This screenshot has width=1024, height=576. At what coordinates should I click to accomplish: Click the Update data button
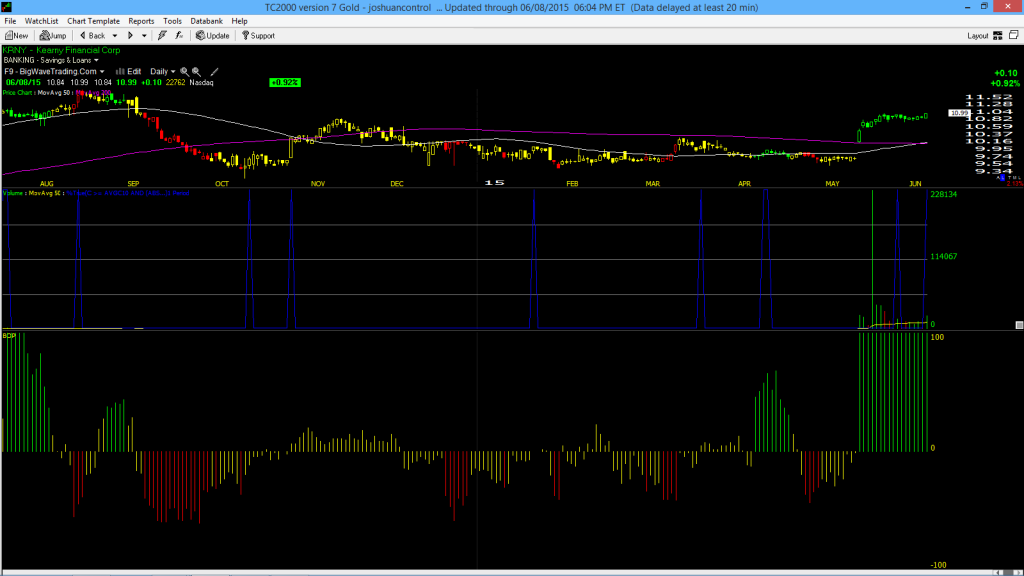213,35
